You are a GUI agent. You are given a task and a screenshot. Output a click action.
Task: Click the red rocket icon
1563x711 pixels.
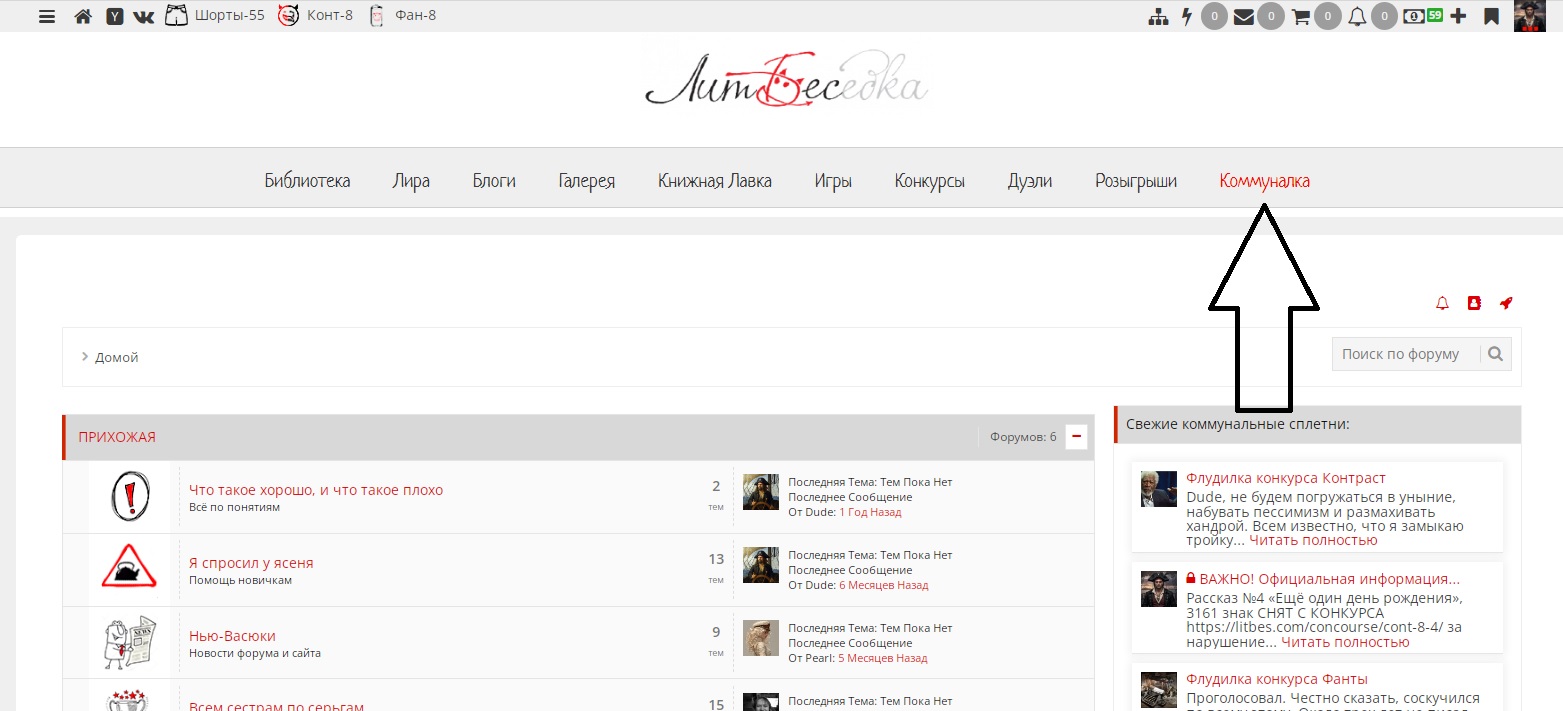[x=1506, y=303]
